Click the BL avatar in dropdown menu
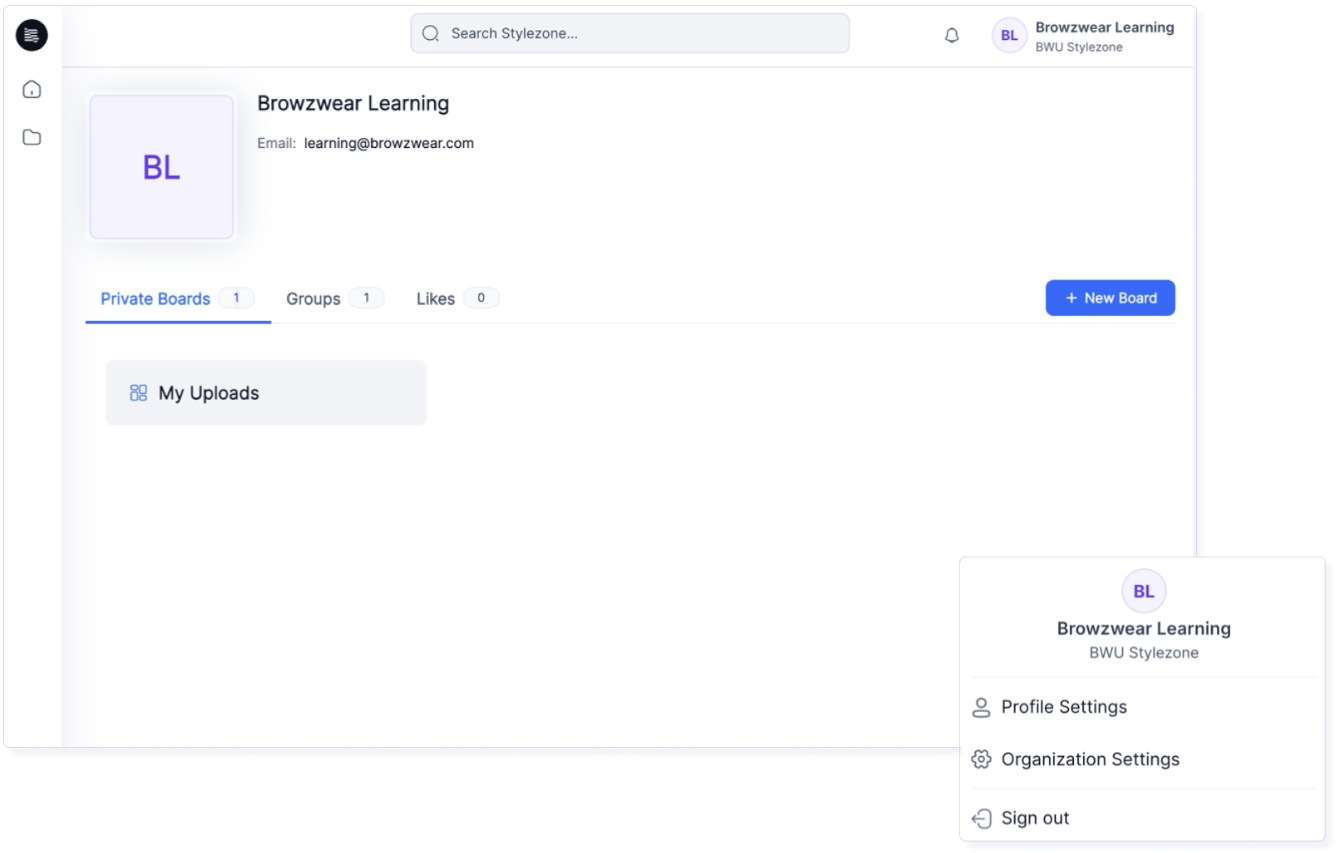Image resolution: width=1343 pixels, height=853 pixels. 1143,591
